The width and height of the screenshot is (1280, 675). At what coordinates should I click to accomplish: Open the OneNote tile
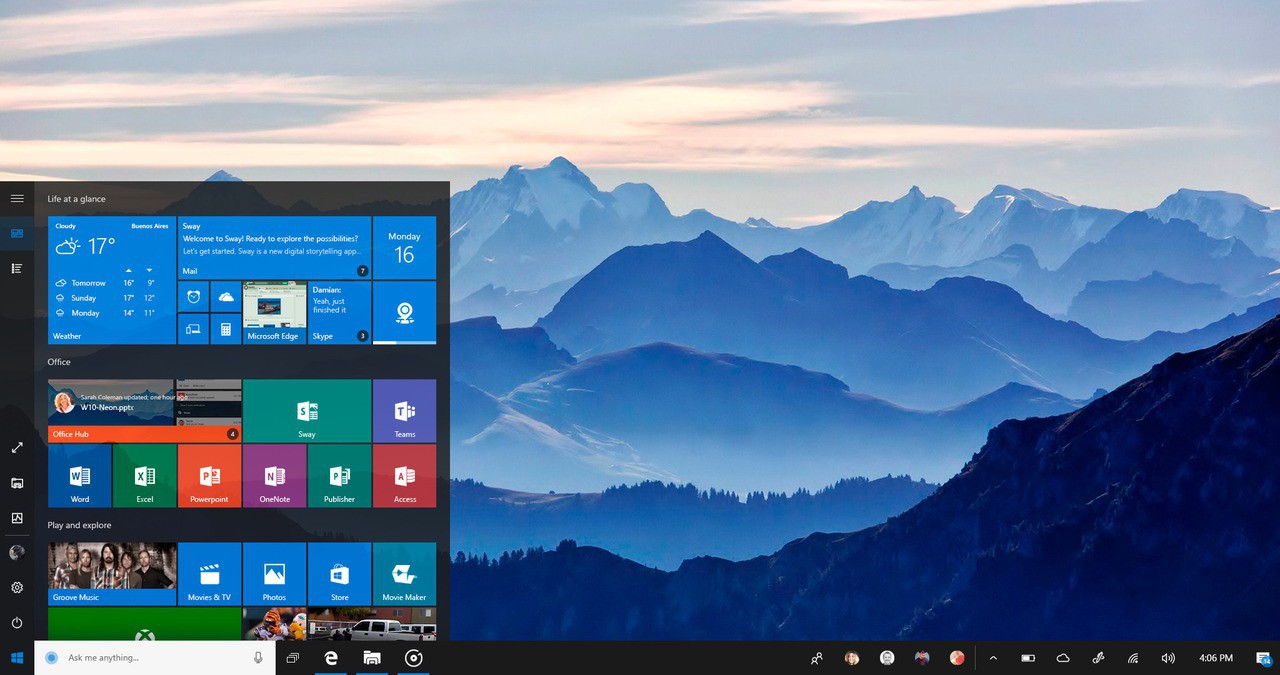[x=274, y=476]
